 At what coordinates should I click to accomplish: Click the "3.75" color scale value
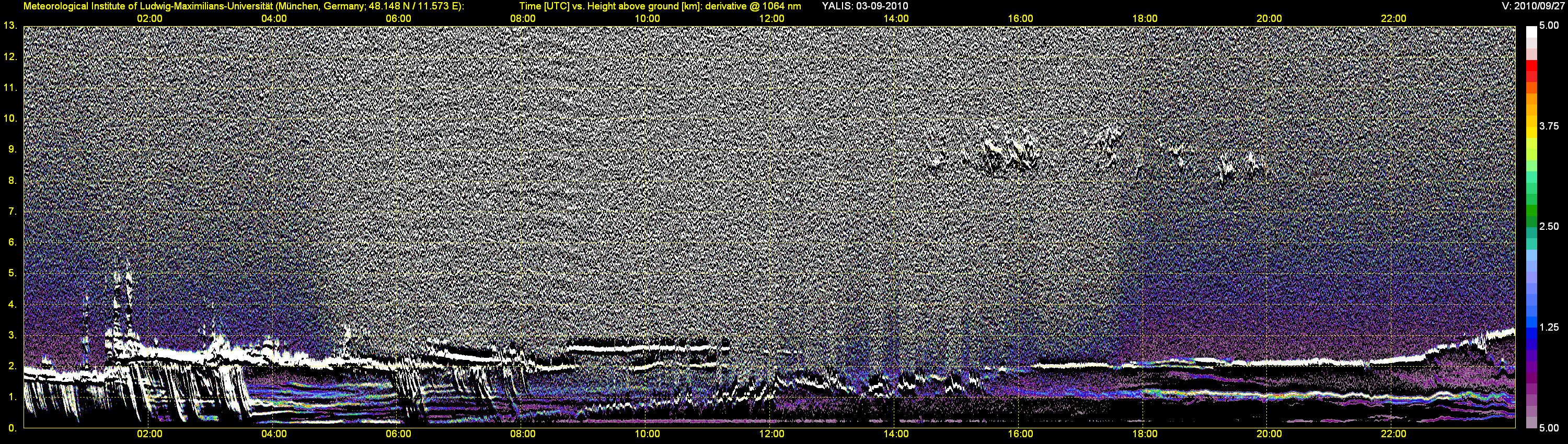[x=1549, y=126]
